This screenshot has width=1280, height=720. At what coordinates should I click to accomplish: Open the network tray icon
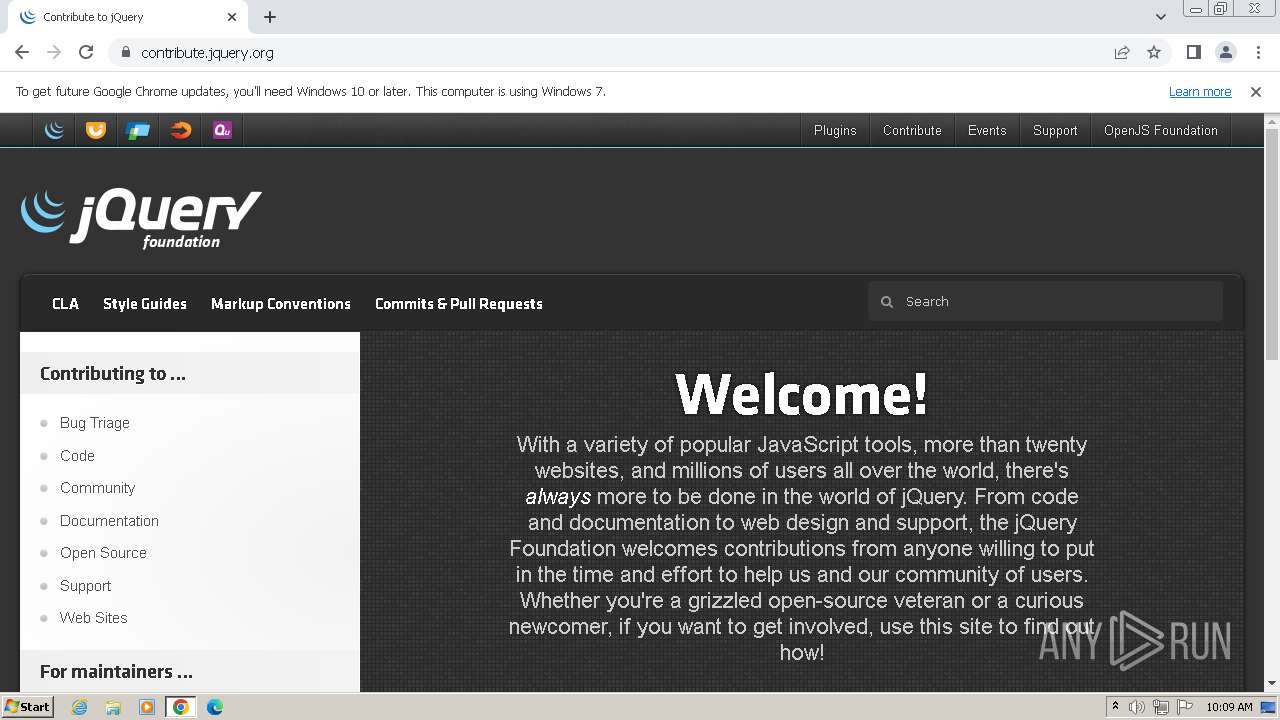click(x=1161, y=707)
